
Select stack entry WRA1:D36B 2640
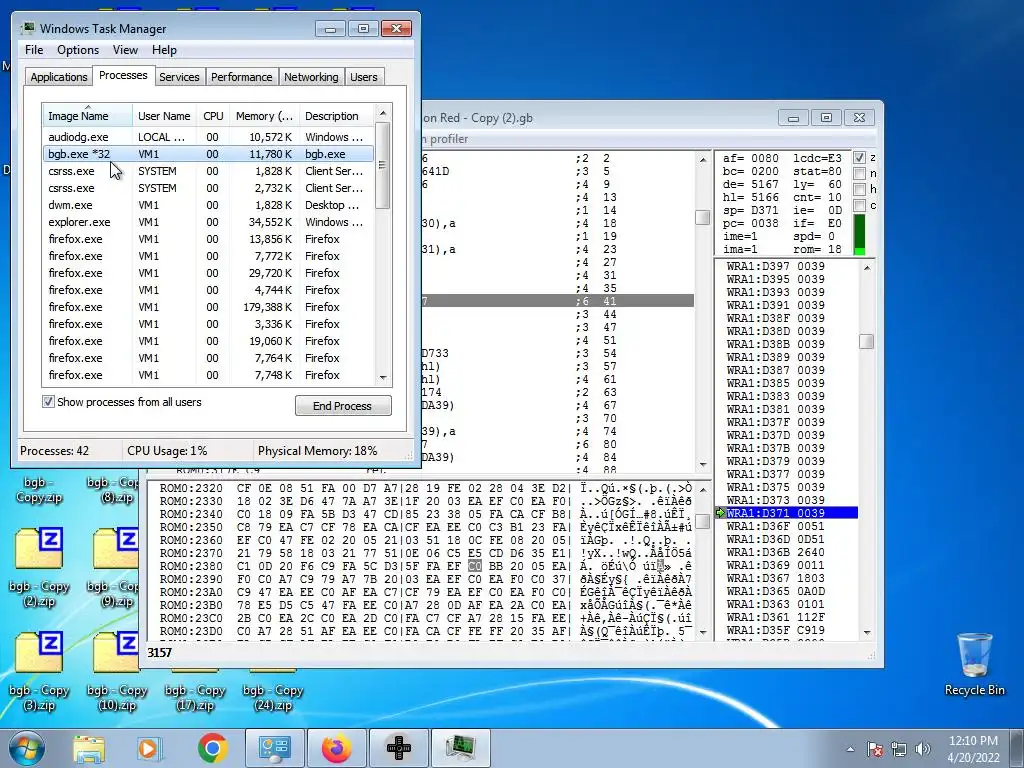(x=775, y=552)
